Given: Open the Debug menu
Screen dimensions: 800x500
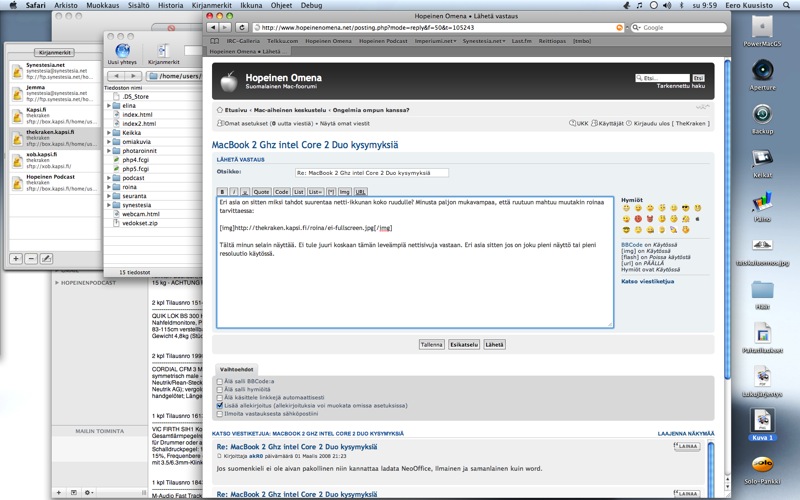Looking at the screenshot, I should click(311, 5).
